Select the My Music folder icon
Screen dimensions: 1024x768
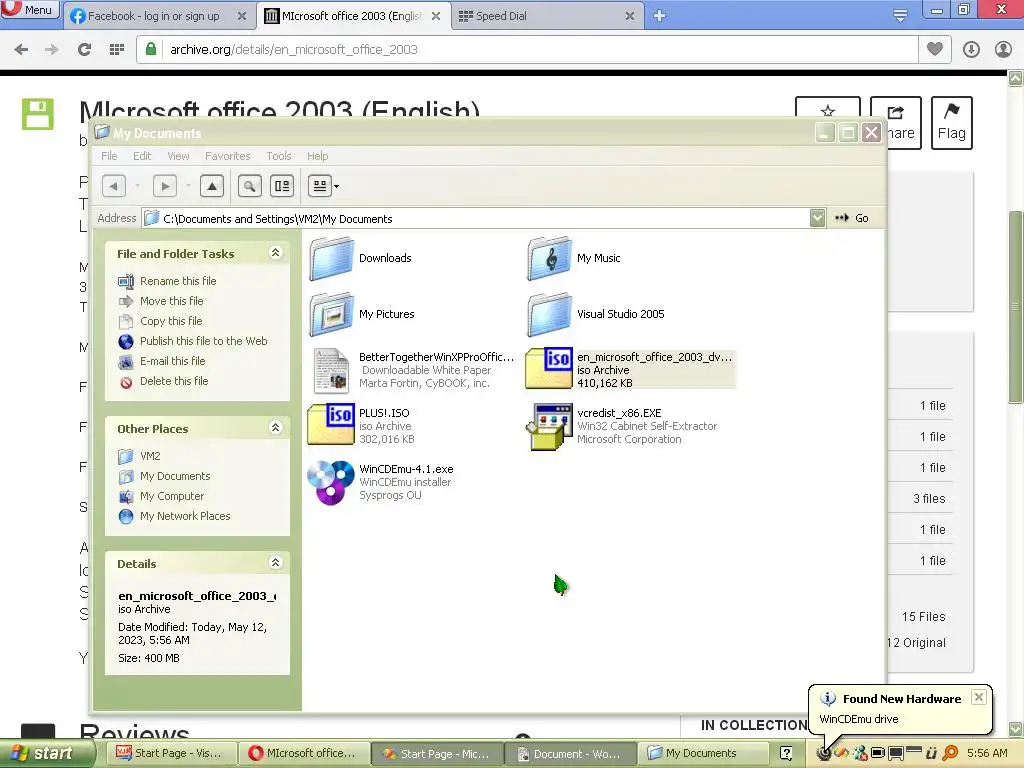[x=549, y=259]
